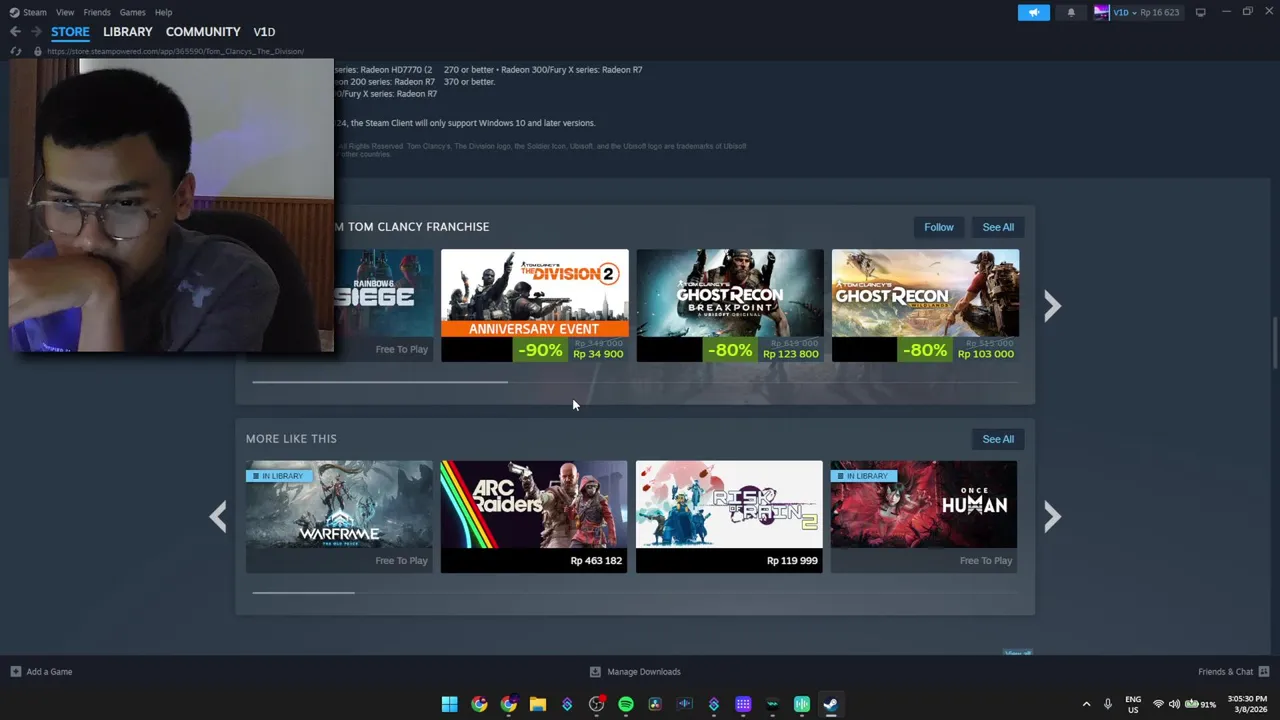Open the Steam menu
Viewport: 1280px width, 720px height.
28,12
